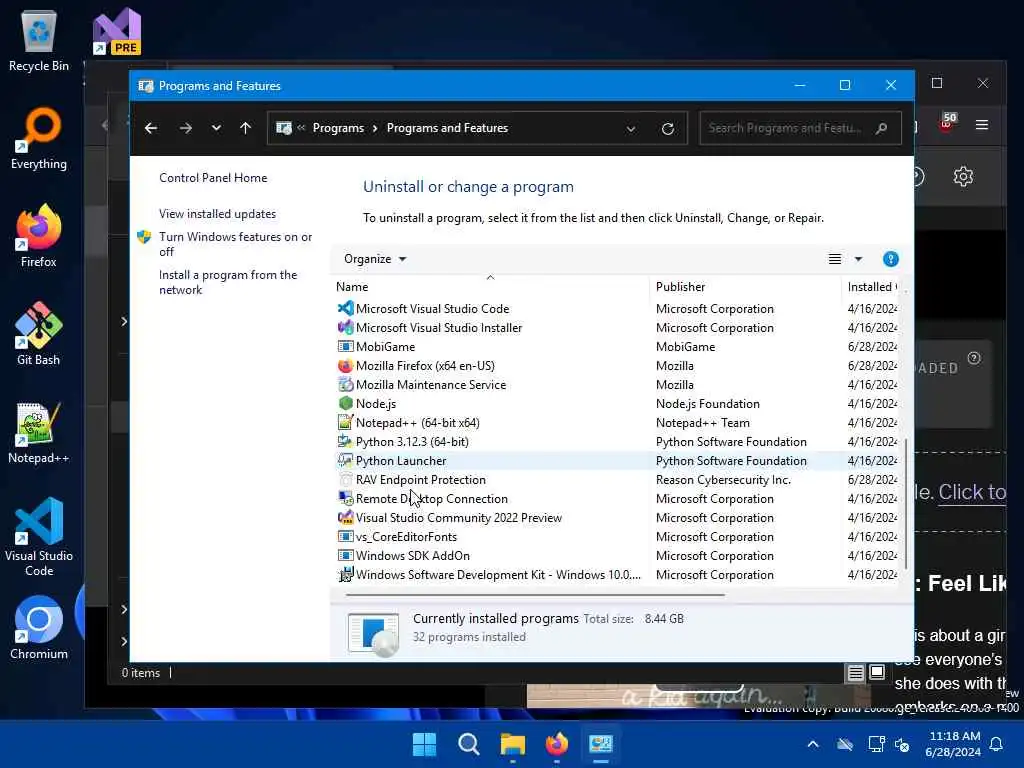The width and height of the screenshot is (1024, 768).
Task: Select the MobiGame program row
Action: (616, 347)
